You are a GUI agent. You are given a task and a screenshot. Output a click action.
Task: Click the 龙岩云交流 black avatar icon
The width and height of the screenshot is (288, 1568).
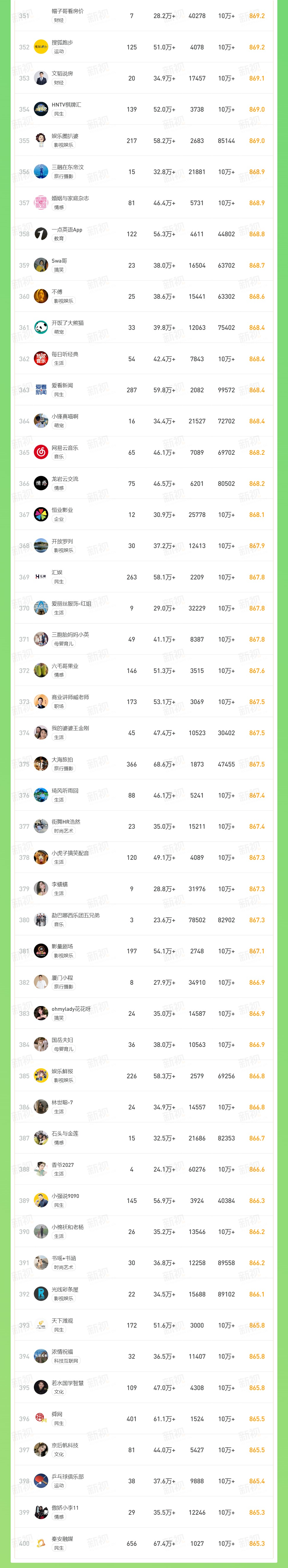41,483
